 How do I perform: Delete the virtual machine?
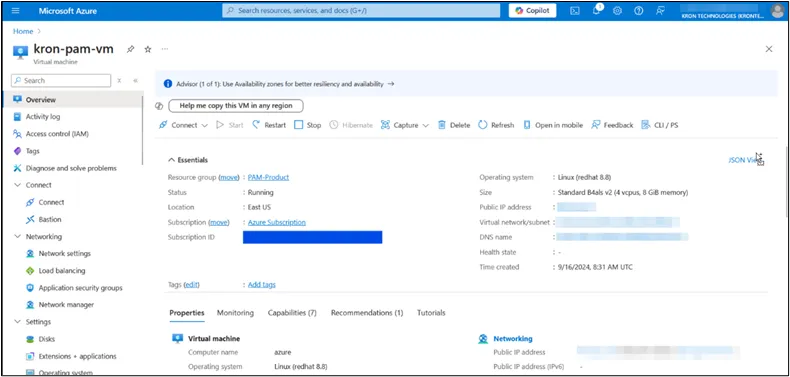tap(454, 125)
